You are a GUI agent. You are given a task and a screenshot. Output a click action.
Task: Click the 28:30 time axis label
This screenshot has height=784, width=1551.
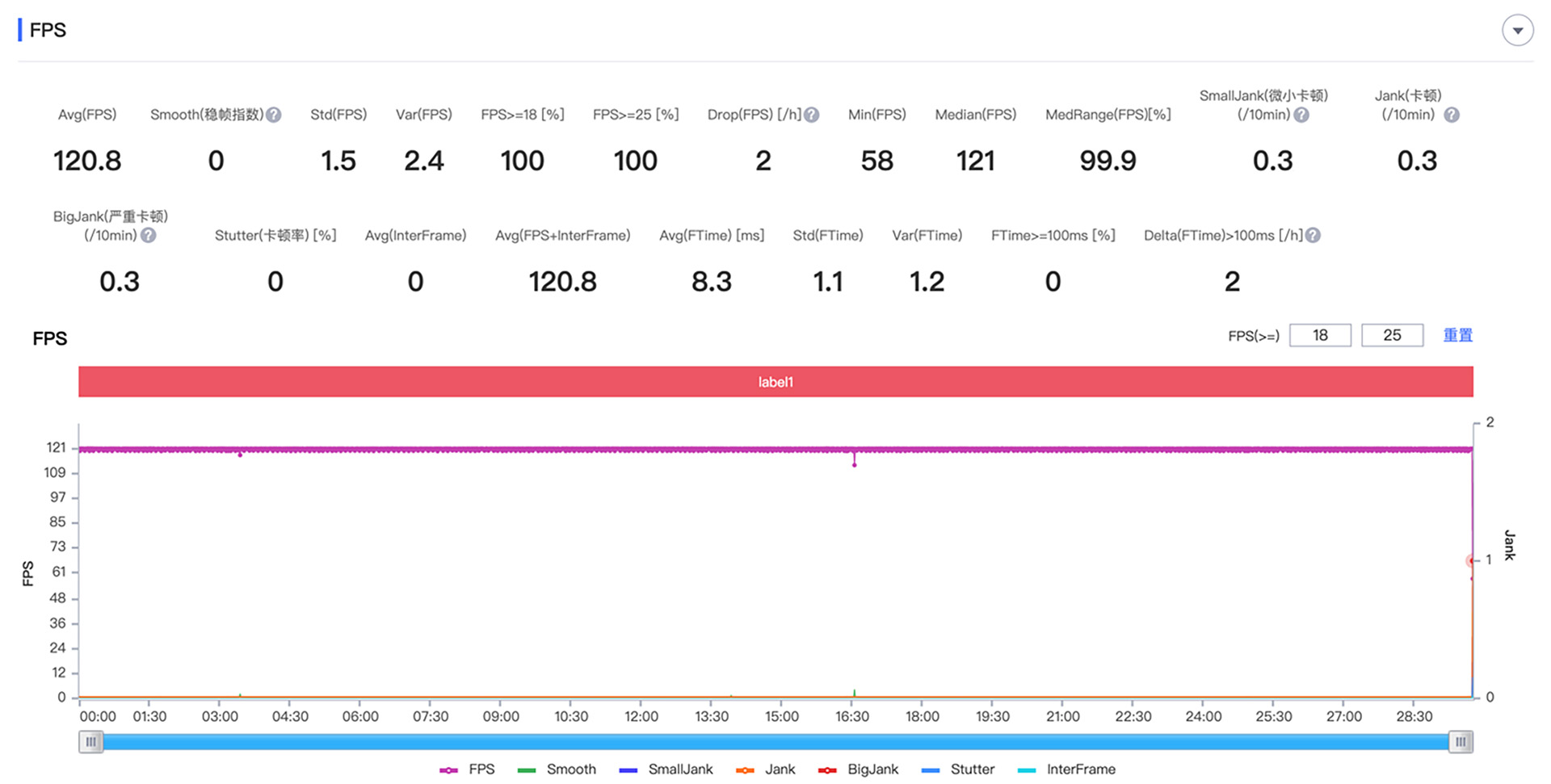1414,717
